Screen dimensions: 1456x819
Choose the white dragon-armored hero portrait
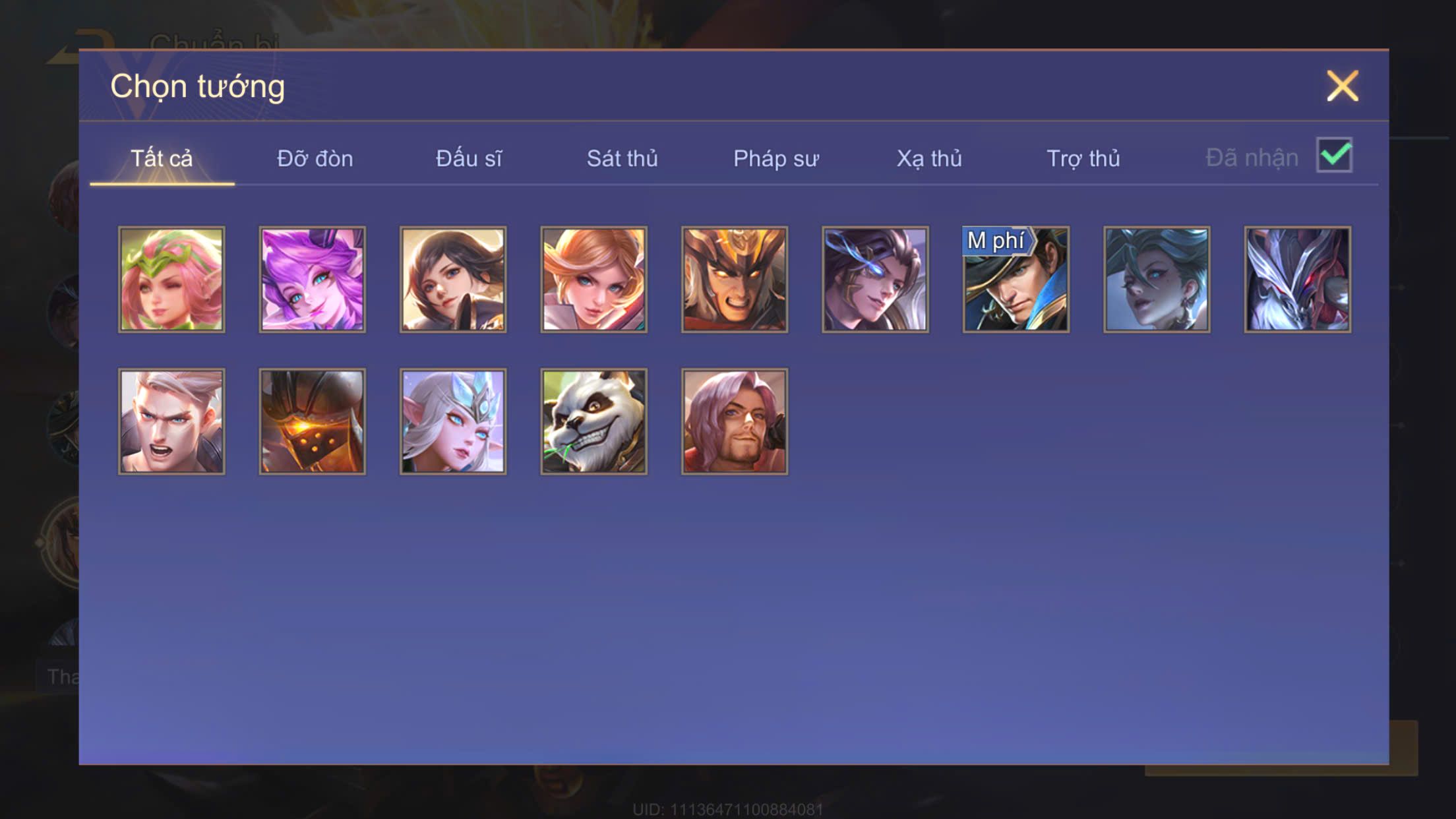pos(1297,280)
